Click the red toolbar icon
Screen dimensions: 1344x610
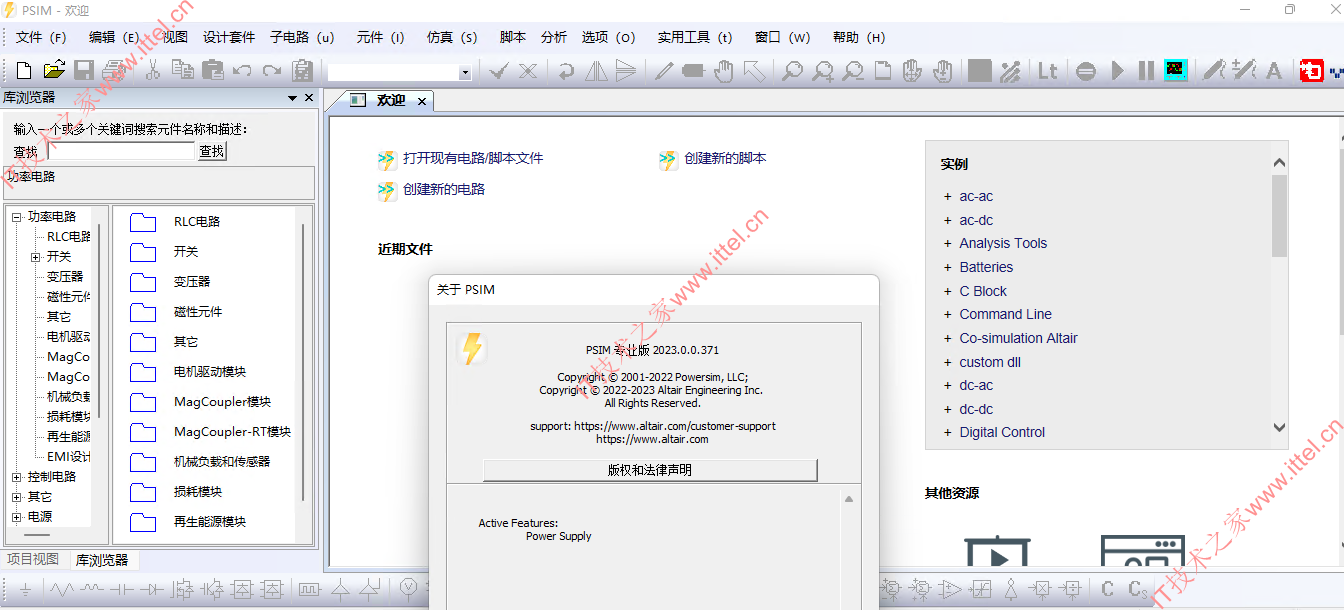coord(1311,71)
